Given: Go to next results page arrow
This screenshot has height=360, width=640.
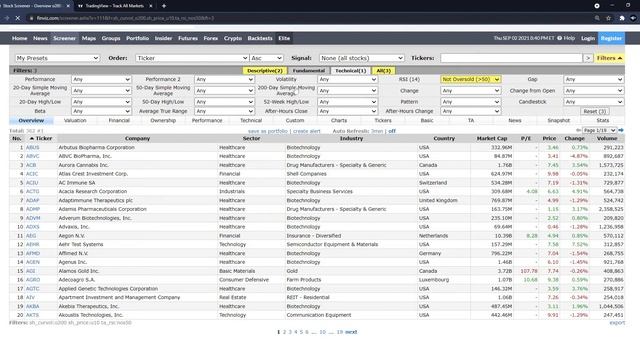Looking at the screenshot, I should pos(621,130).
